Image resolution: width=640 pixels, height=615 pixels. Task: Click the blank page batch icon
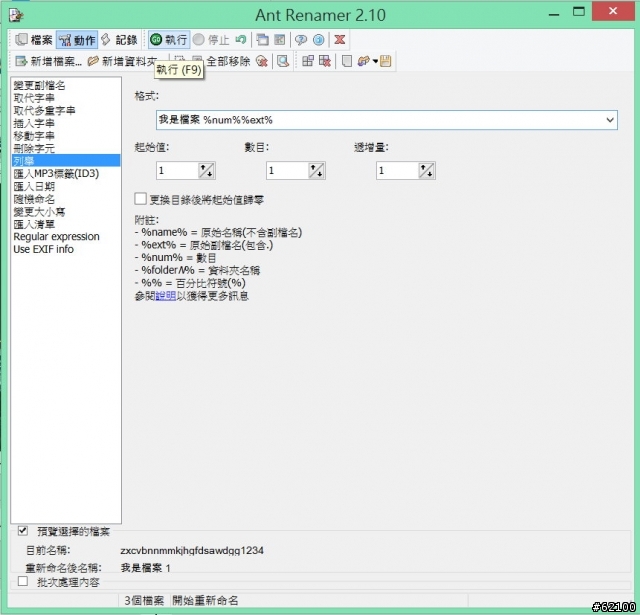(x=347, y=61)
